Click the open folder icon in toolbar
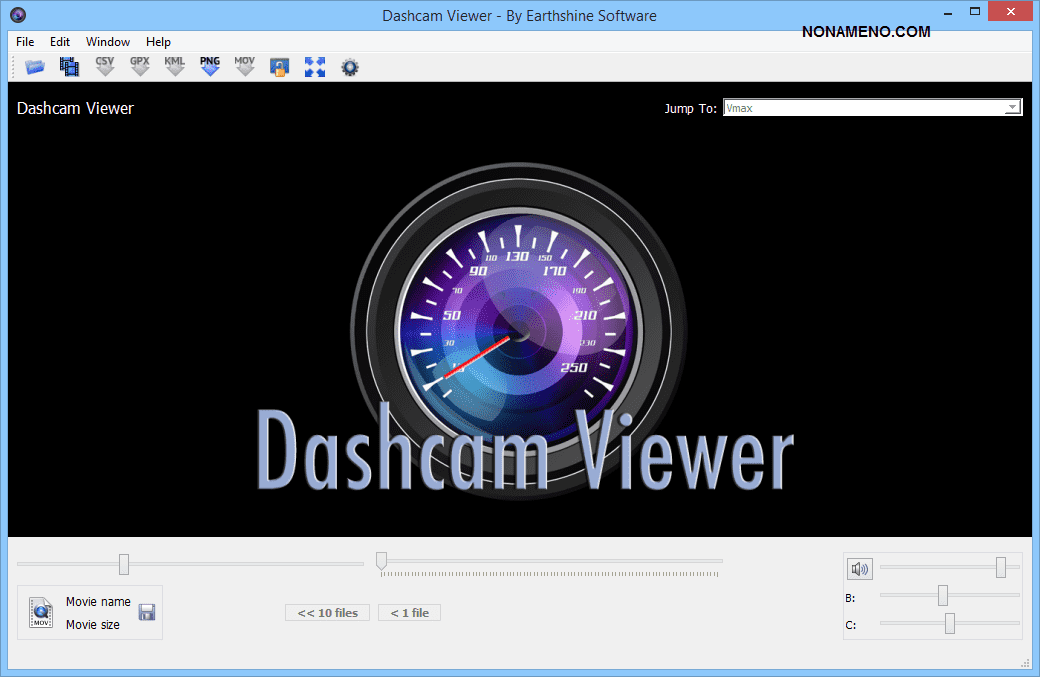 [x=35, y=67]
